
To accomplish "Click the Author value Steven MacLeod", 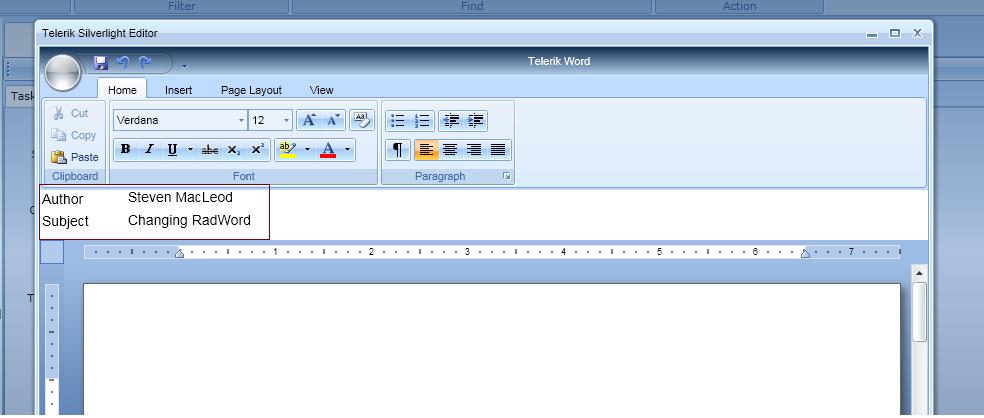I will click(180, 197).
